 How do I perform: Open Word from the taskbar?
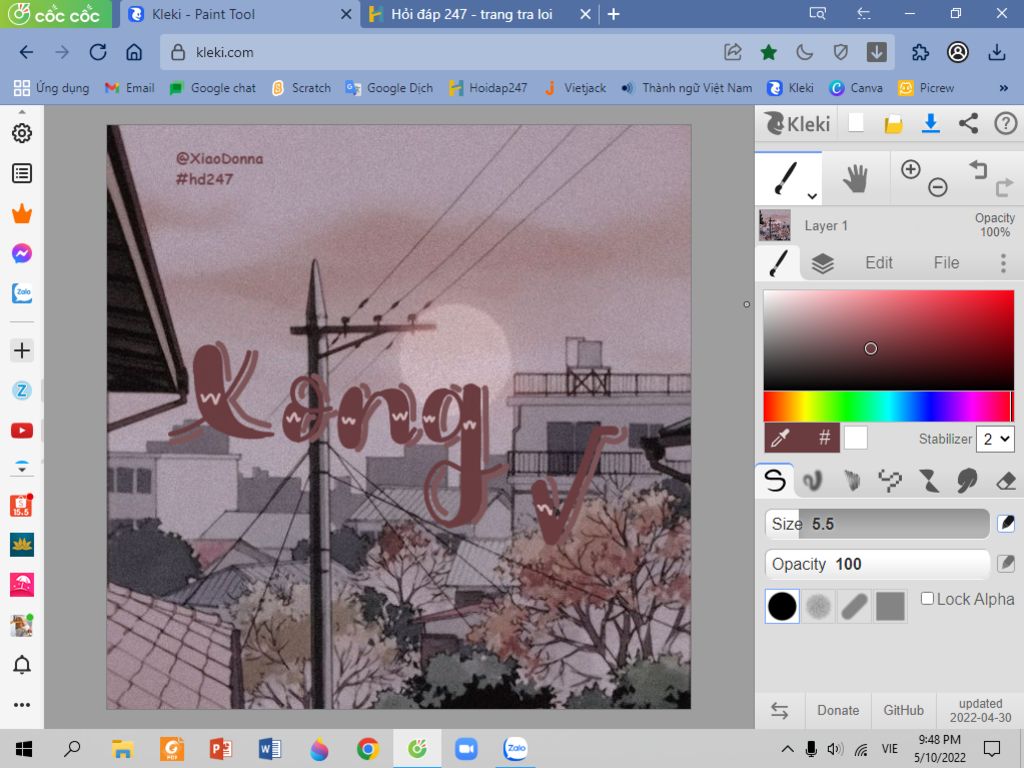[x=269, y=748]
